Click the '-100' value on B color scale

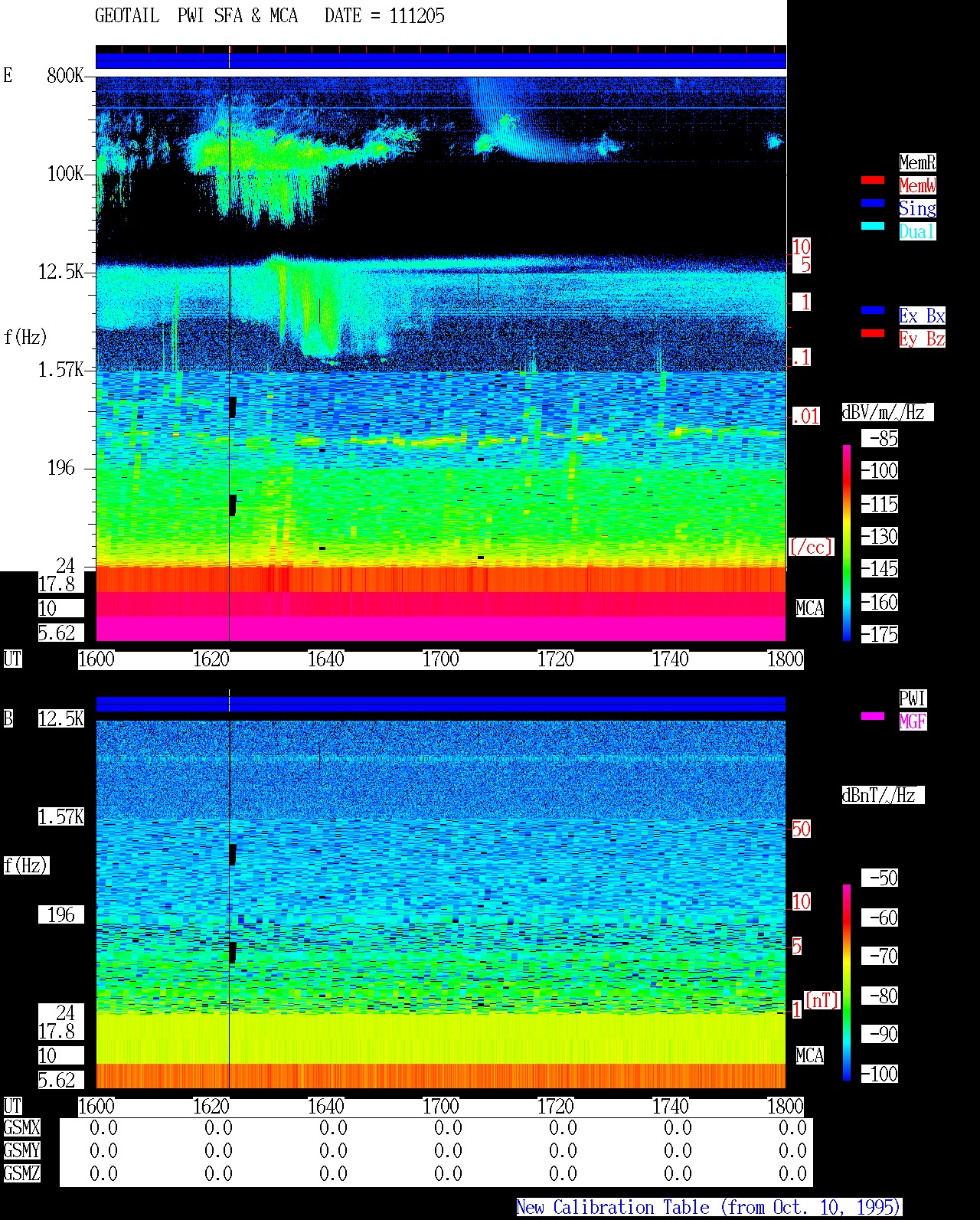880,1074
